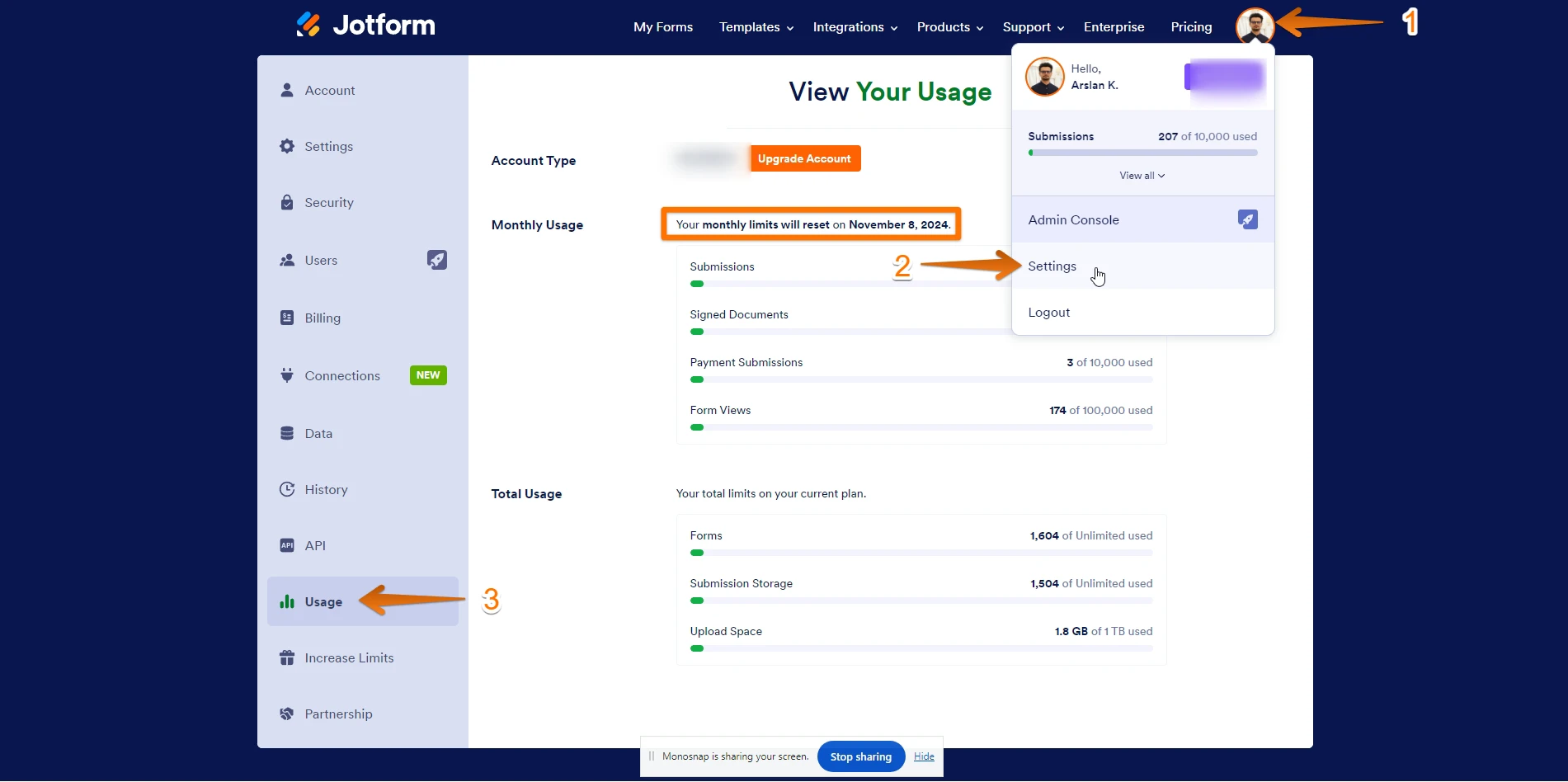This screenshot has width=1568, height=782.
Task: Expand View all in submissions panel
Action: [x=1142, y=176]
